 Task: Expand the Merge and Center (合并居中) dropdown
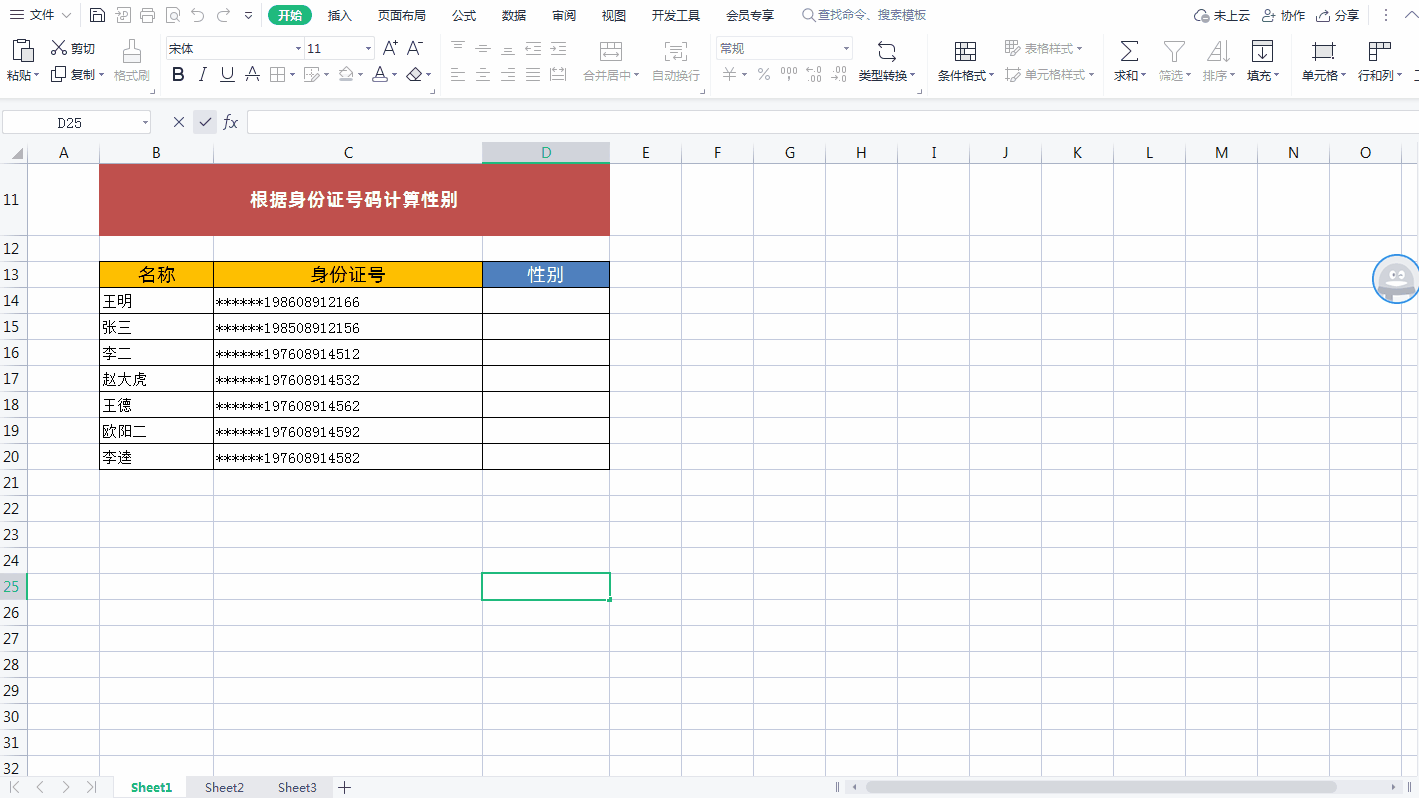(636, 75)
